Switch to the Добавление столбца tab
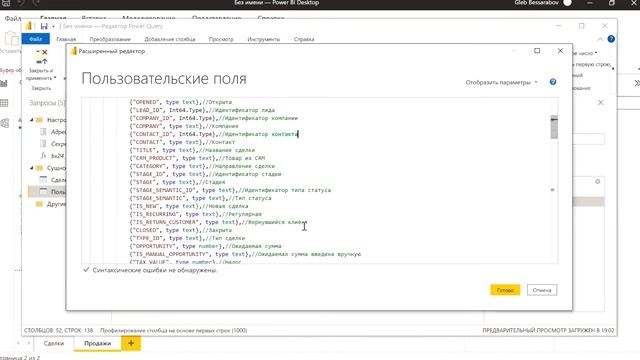Viewport: 640px width, 360px height. coord(170,39)
